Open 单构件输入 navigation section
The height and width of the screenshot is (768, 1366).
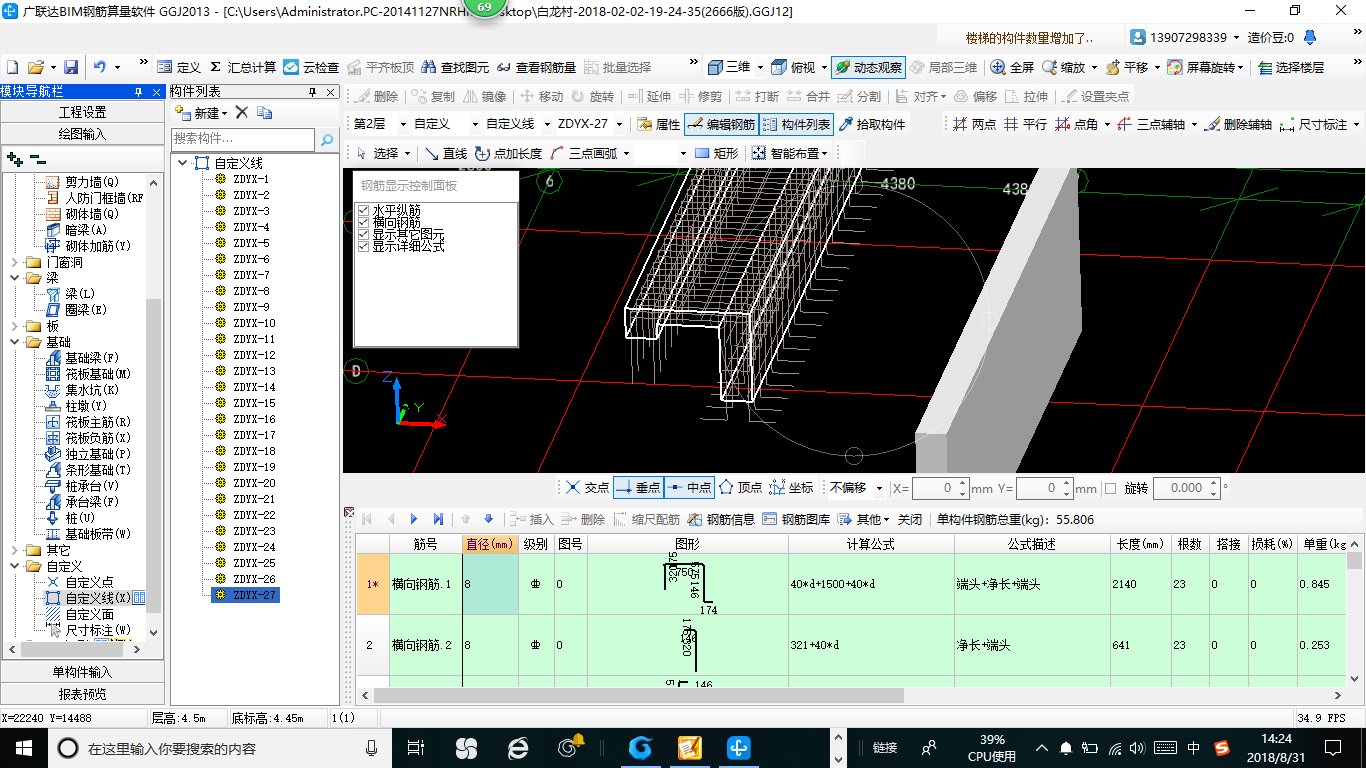[82, 672]
